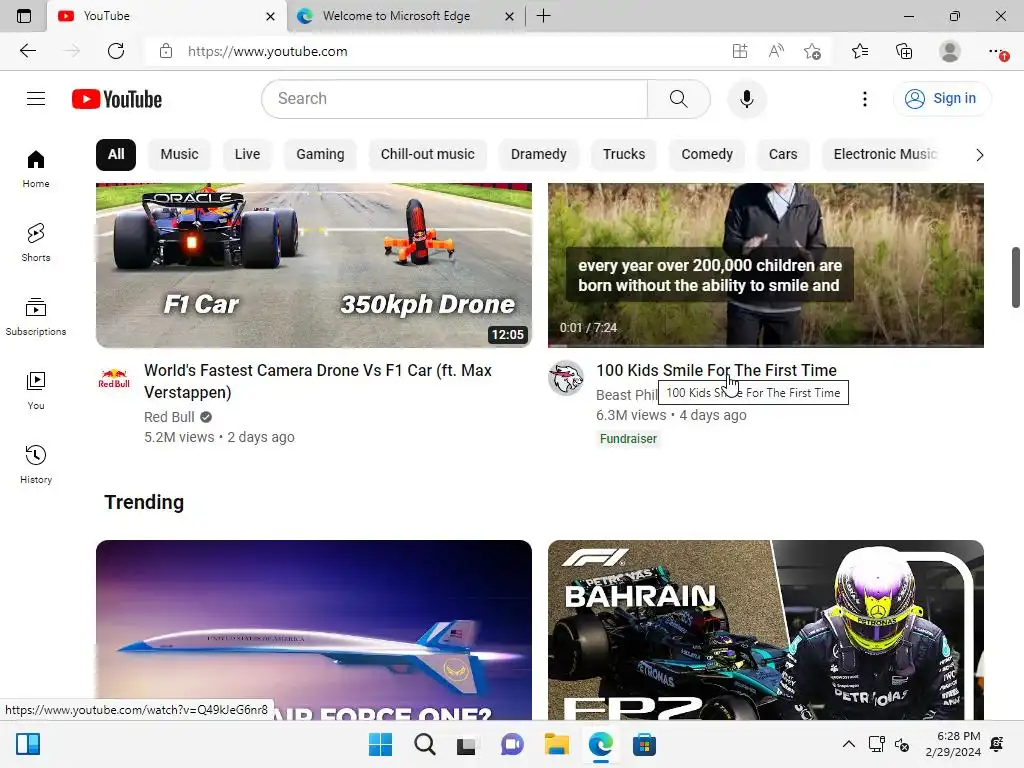The width and height of the screenshot is (1024, 768).
Task: Open the Favorites list
Action: point(860,51)
